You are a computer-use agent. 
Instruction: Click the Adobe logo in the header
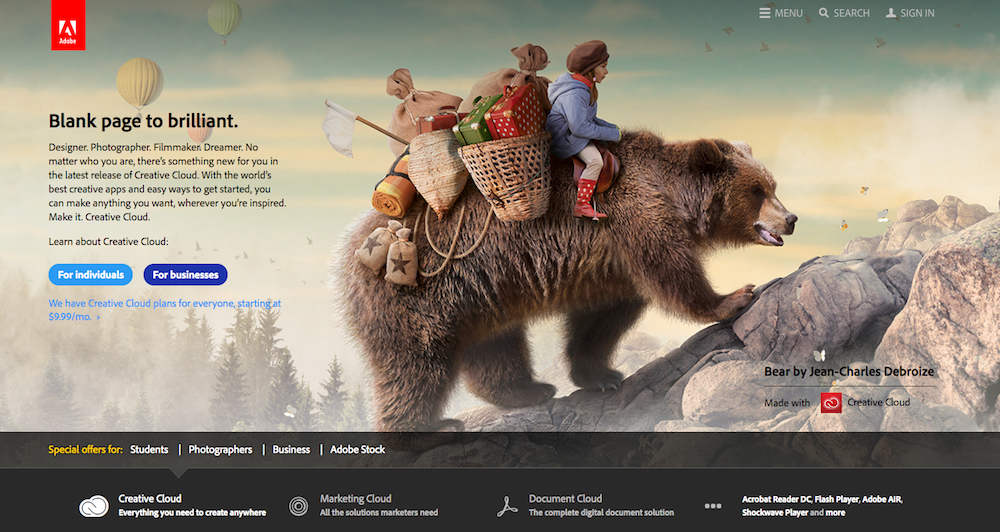(x=67, y=26)
